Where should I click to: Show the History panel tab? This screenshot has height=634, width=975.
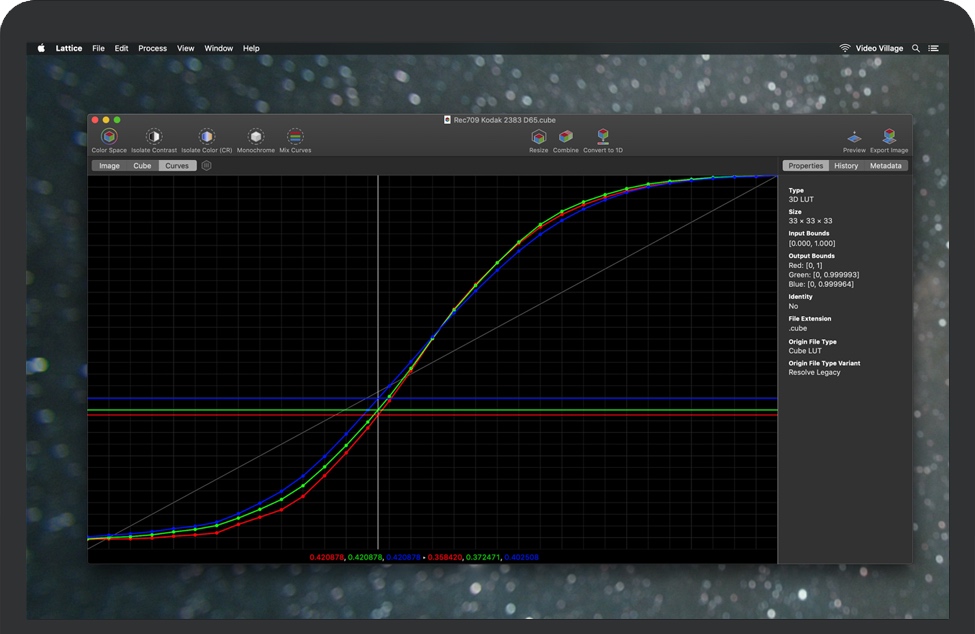click(x=846, y=166)
